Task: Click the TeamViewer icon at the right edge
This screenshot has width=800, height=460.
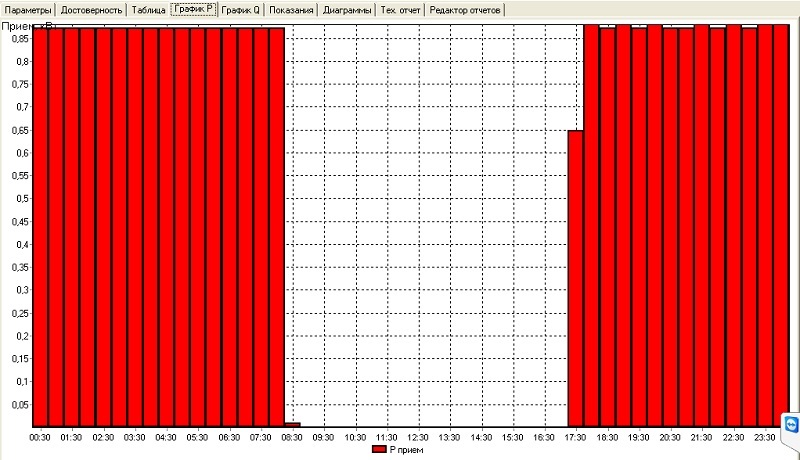Action: pos(791,424)
